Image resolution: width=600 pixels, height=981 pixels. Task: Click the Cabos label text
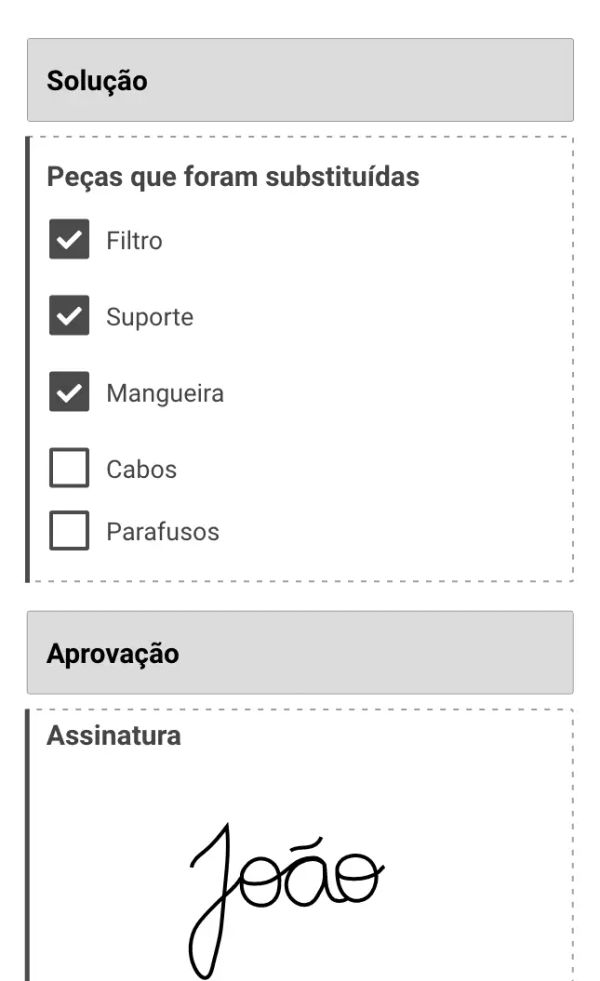pos(141,469)
